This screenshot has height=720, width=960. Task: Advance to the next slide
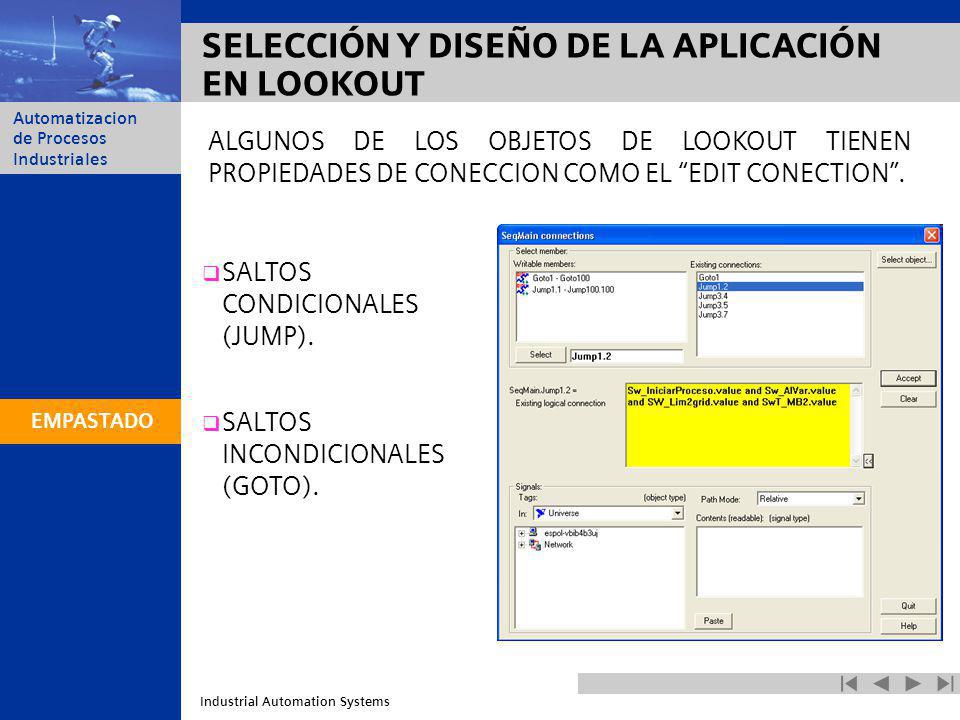(x=913, y=683)
